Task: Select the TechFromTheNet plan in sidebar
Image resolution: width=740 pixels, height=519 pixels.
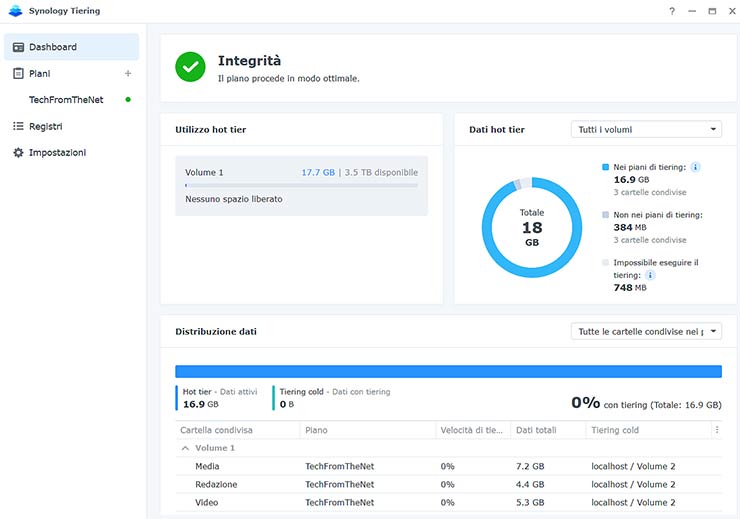Action: [x=66, y=100]
